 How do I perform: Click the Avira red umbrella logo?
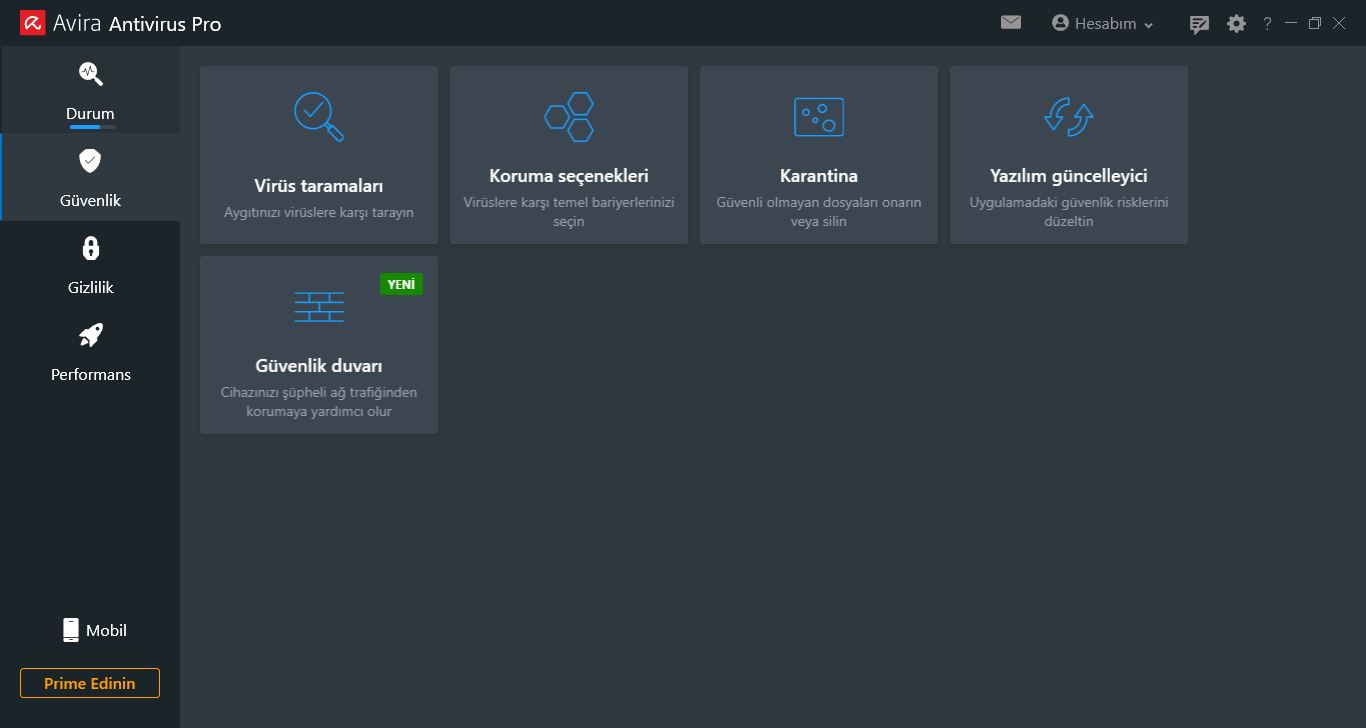point(32,22)
